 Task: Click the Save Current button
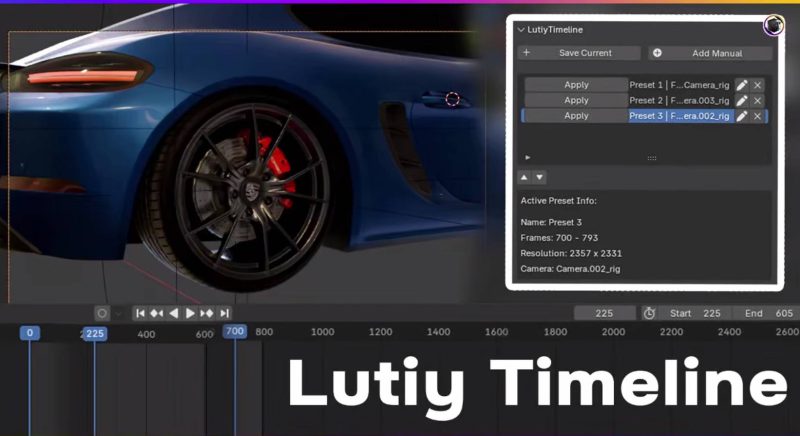tap(579, 53)
